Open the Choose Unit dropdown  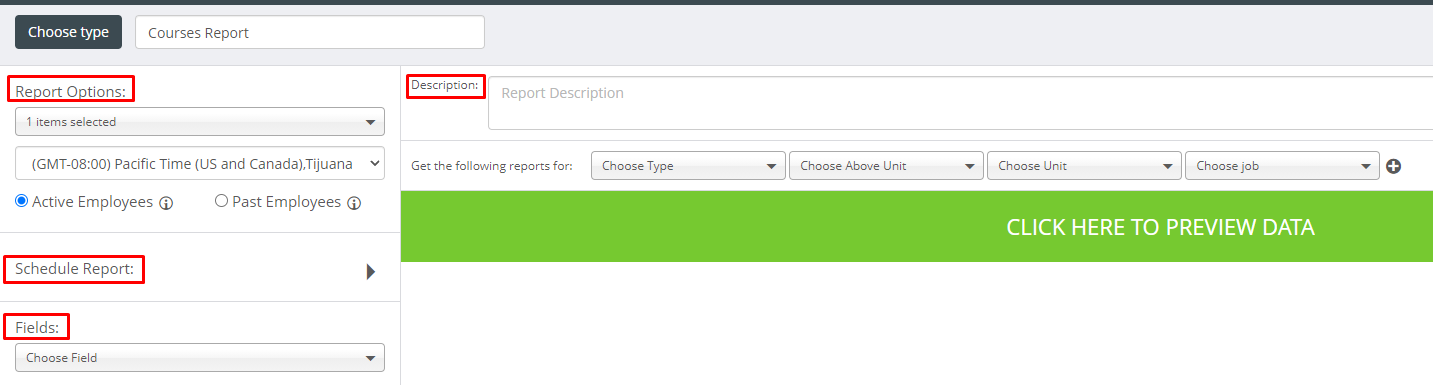coord(1084,166)
